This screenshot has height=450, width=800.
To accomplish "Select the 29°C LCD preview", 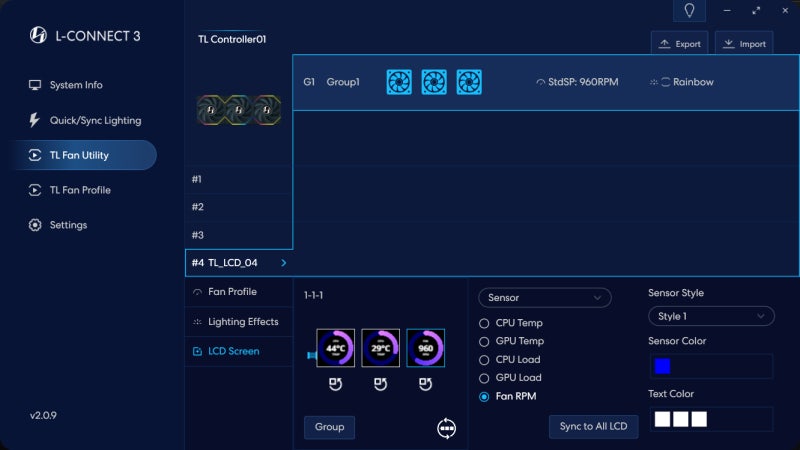I will click(380, 348).
